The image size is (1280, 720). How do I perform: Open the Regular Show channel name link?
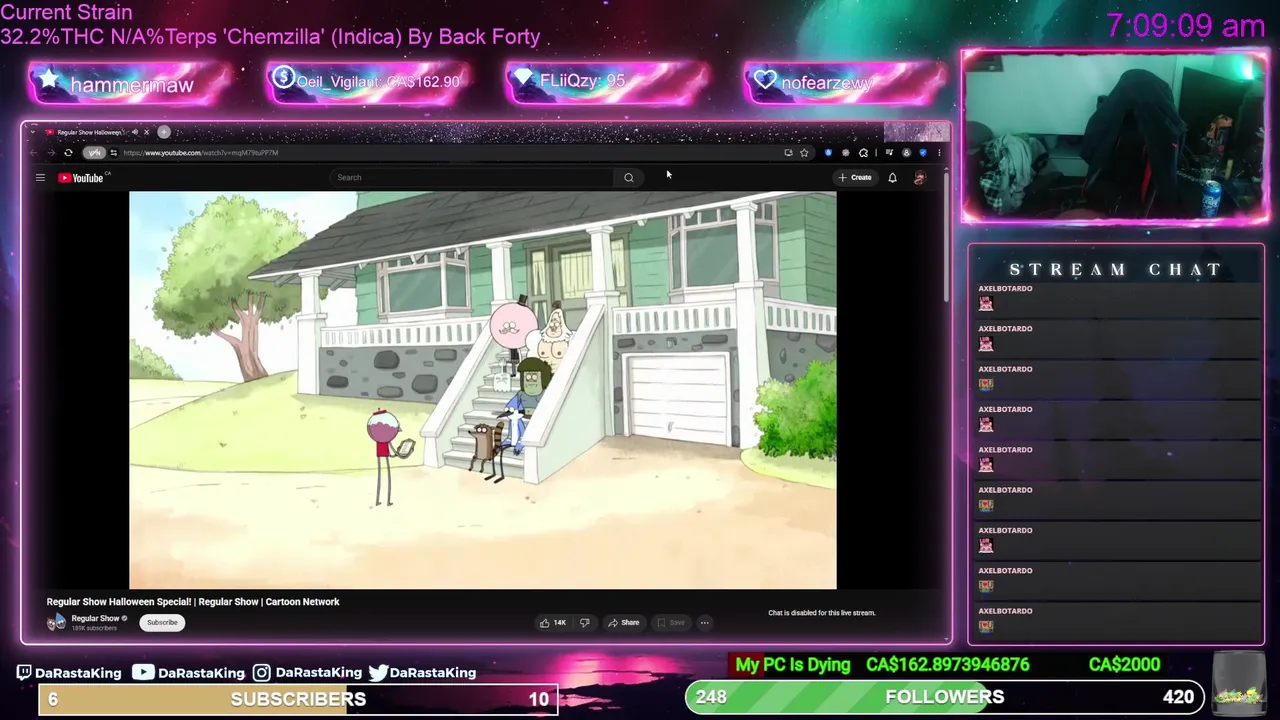95,618
